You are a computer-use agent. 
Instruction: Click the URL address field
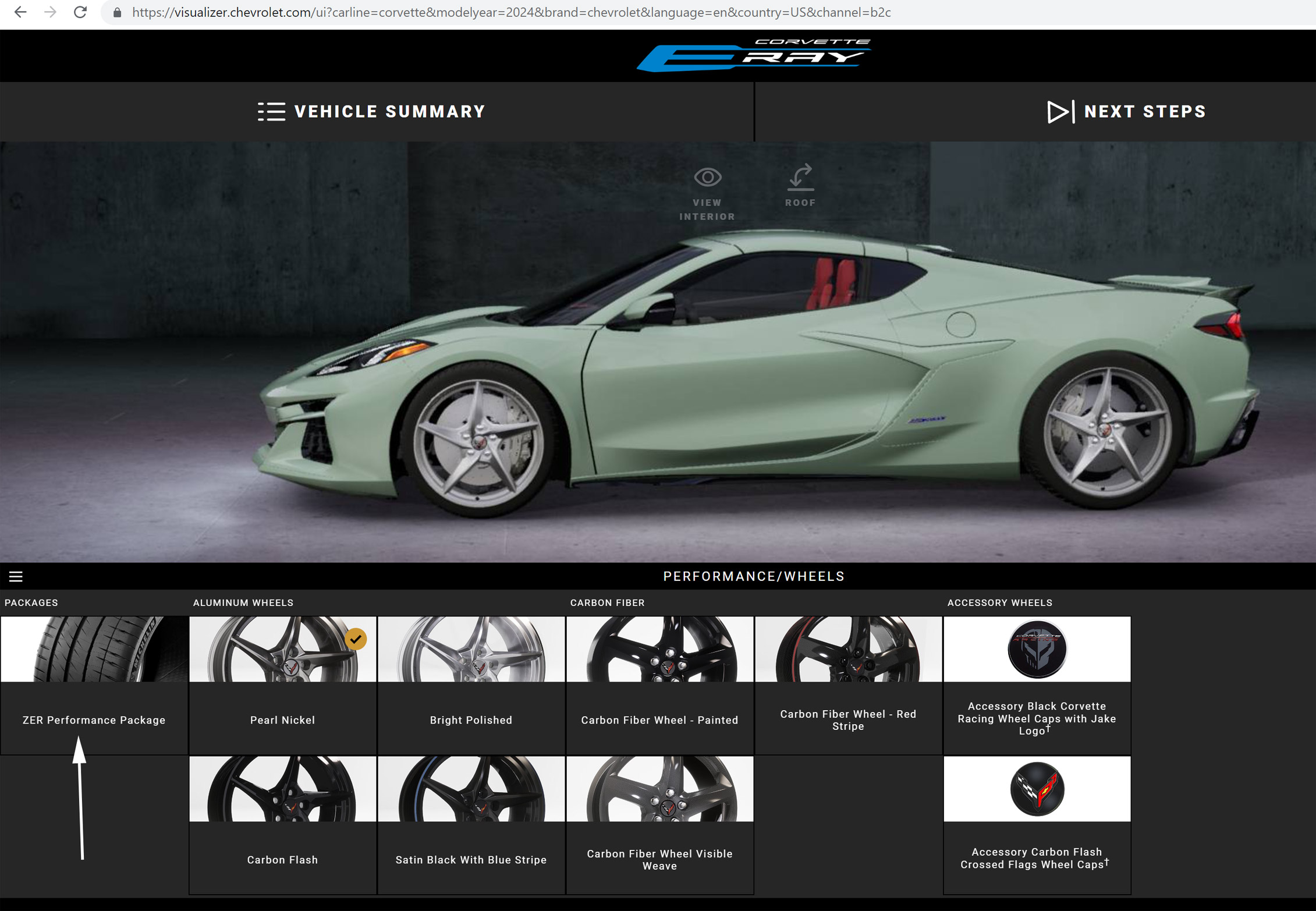511,12
